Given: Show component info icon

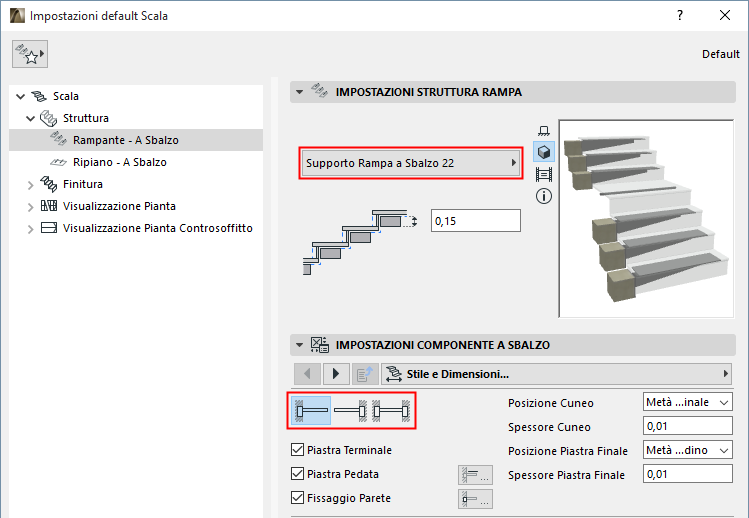Looking at the screenshot, I should pyautogui.click(x=544, y=196).
